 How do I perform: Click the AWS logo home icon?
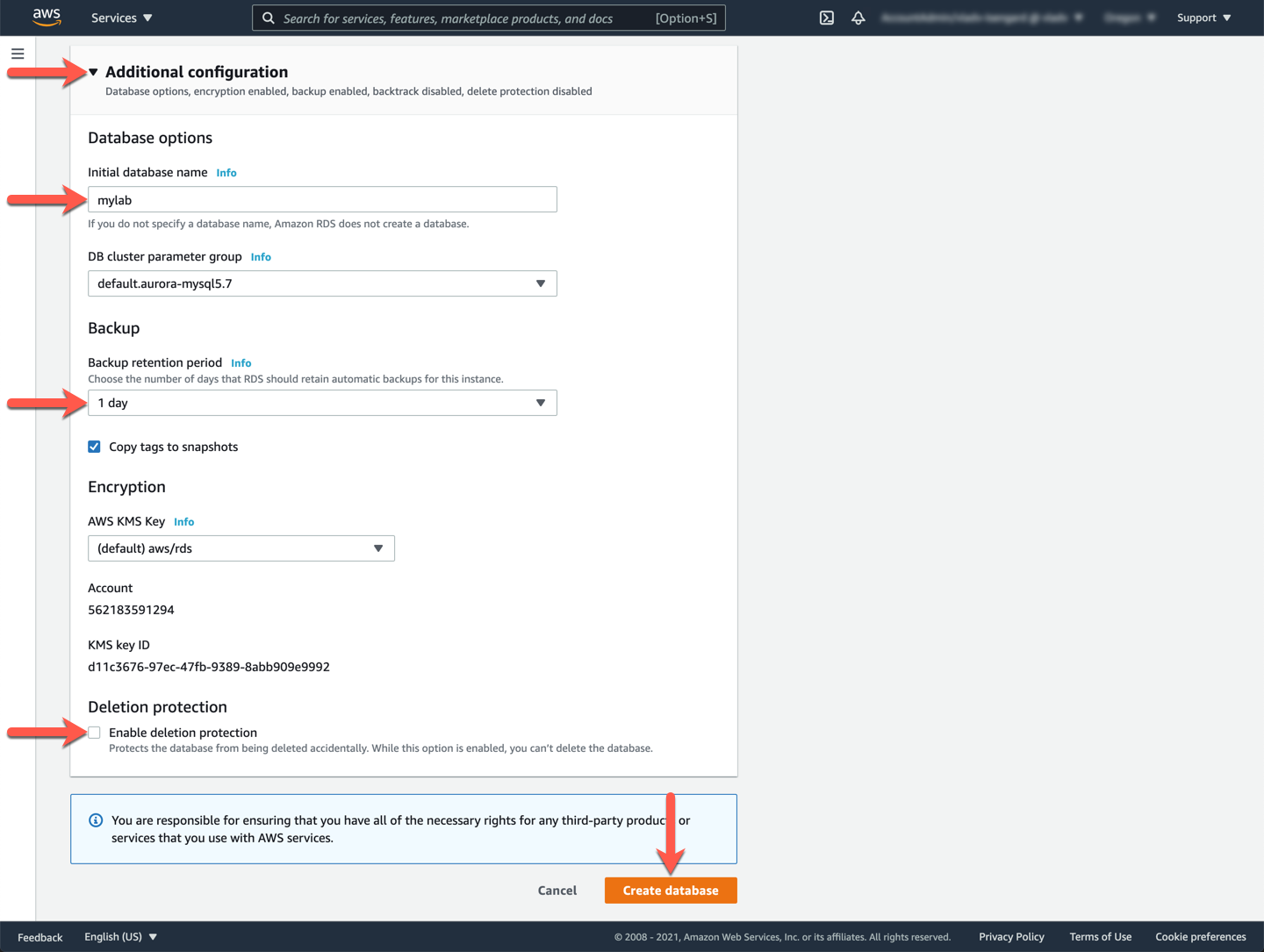click(47, 17)
